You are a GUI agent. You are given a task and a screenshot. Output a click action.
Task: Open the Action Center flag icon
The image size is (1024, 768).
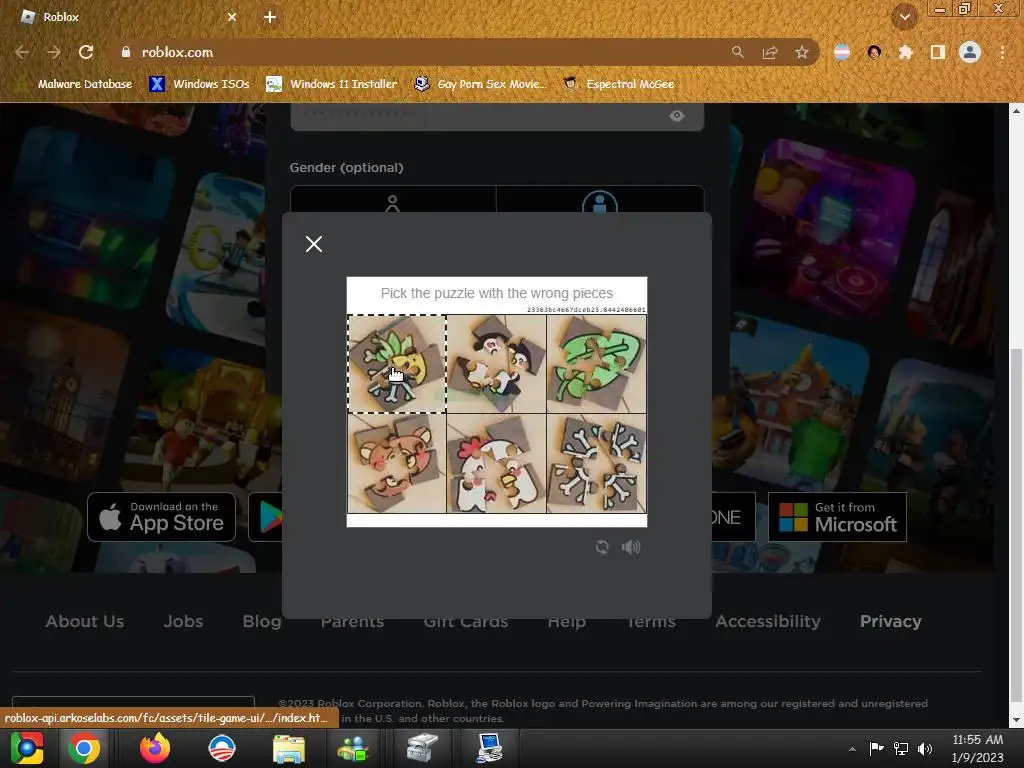tap(876, 748)
